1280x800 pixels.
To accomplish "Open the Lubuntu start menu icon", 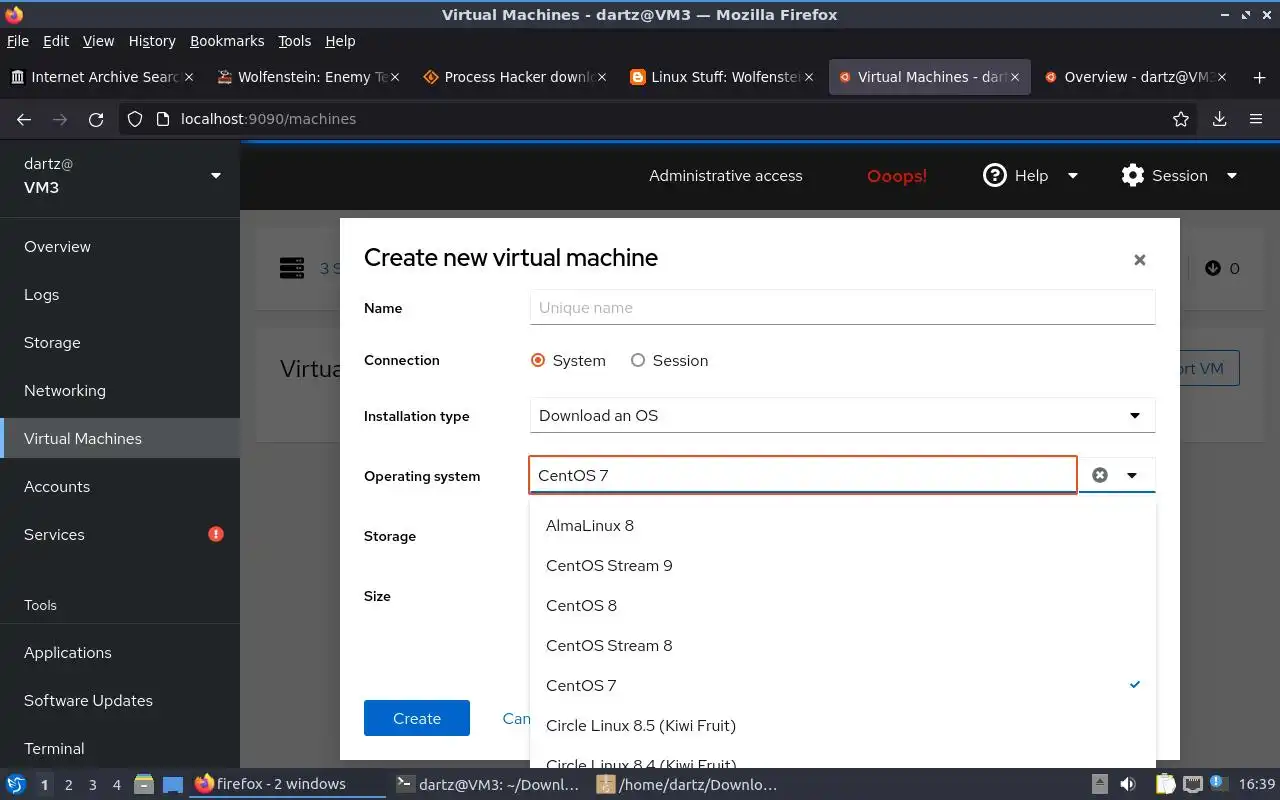I will 16,784.
